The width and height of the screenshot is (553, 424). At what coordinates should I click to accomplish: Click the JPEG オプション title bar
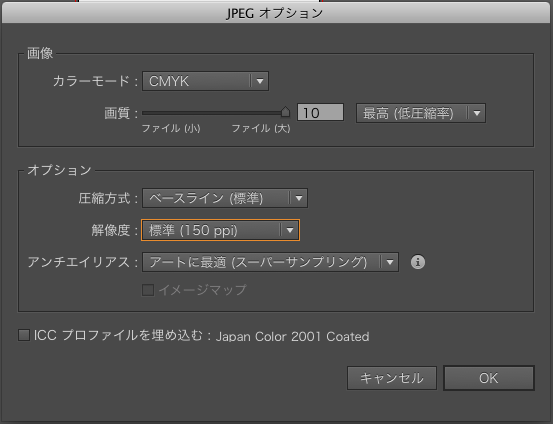pos(276,13)
